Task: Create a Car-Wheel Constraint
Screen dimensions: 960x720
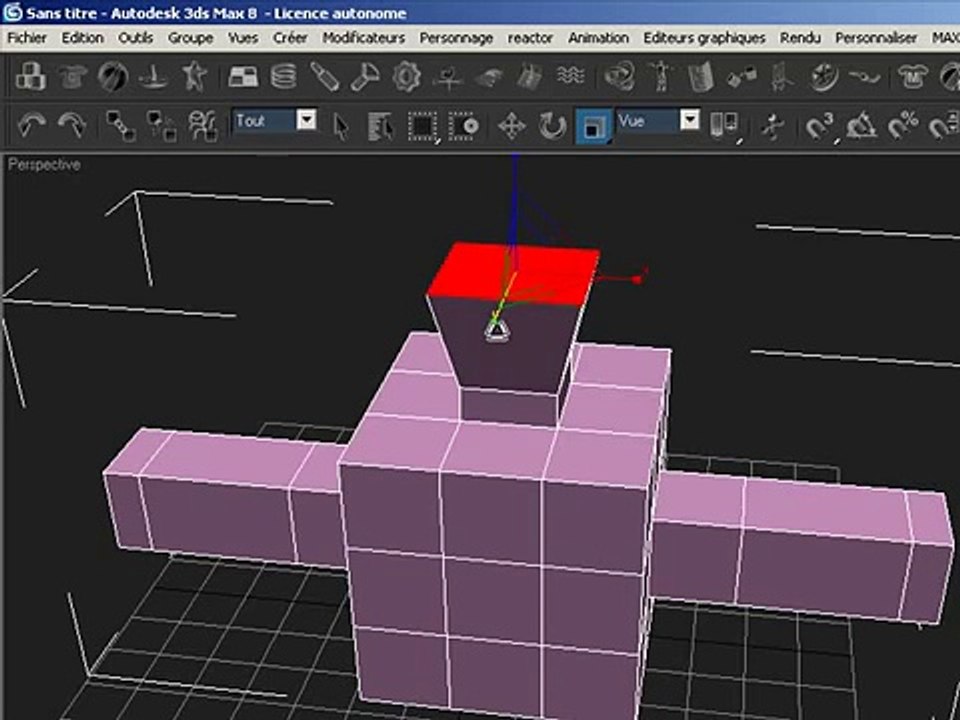Action: point(823,77)
